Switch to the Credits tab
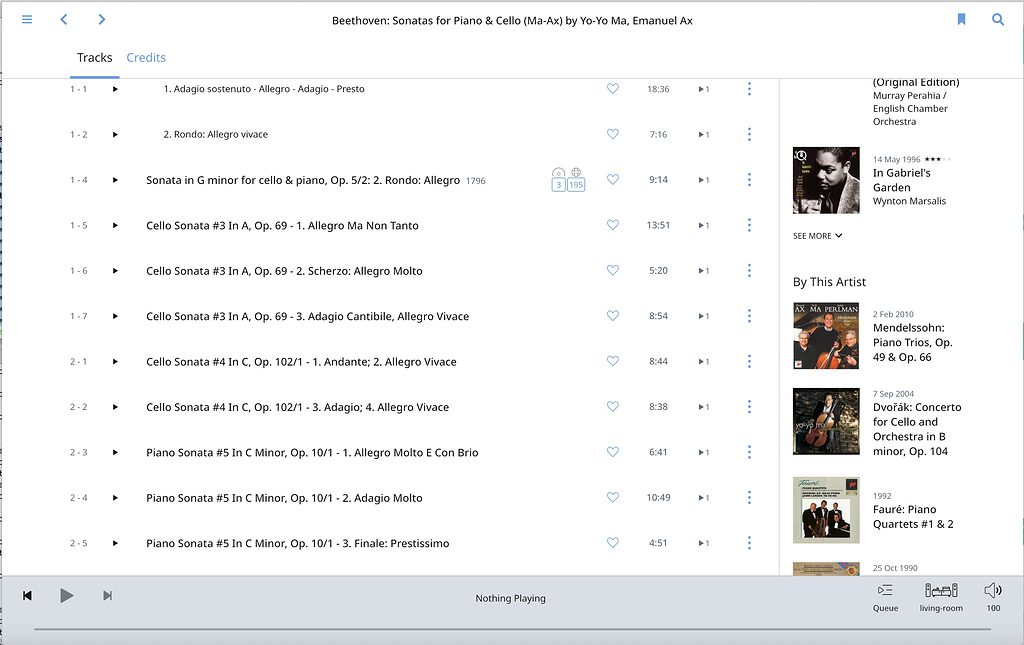The image size is (1024, 645). [146, 58]
